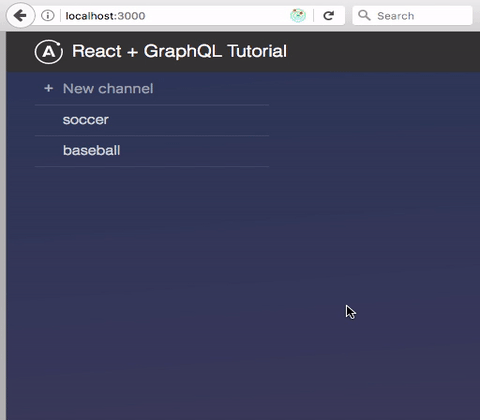Reload the page with the refresh icon
The width and height of the screenshot is (480, 420).
(x=329, y=15)
